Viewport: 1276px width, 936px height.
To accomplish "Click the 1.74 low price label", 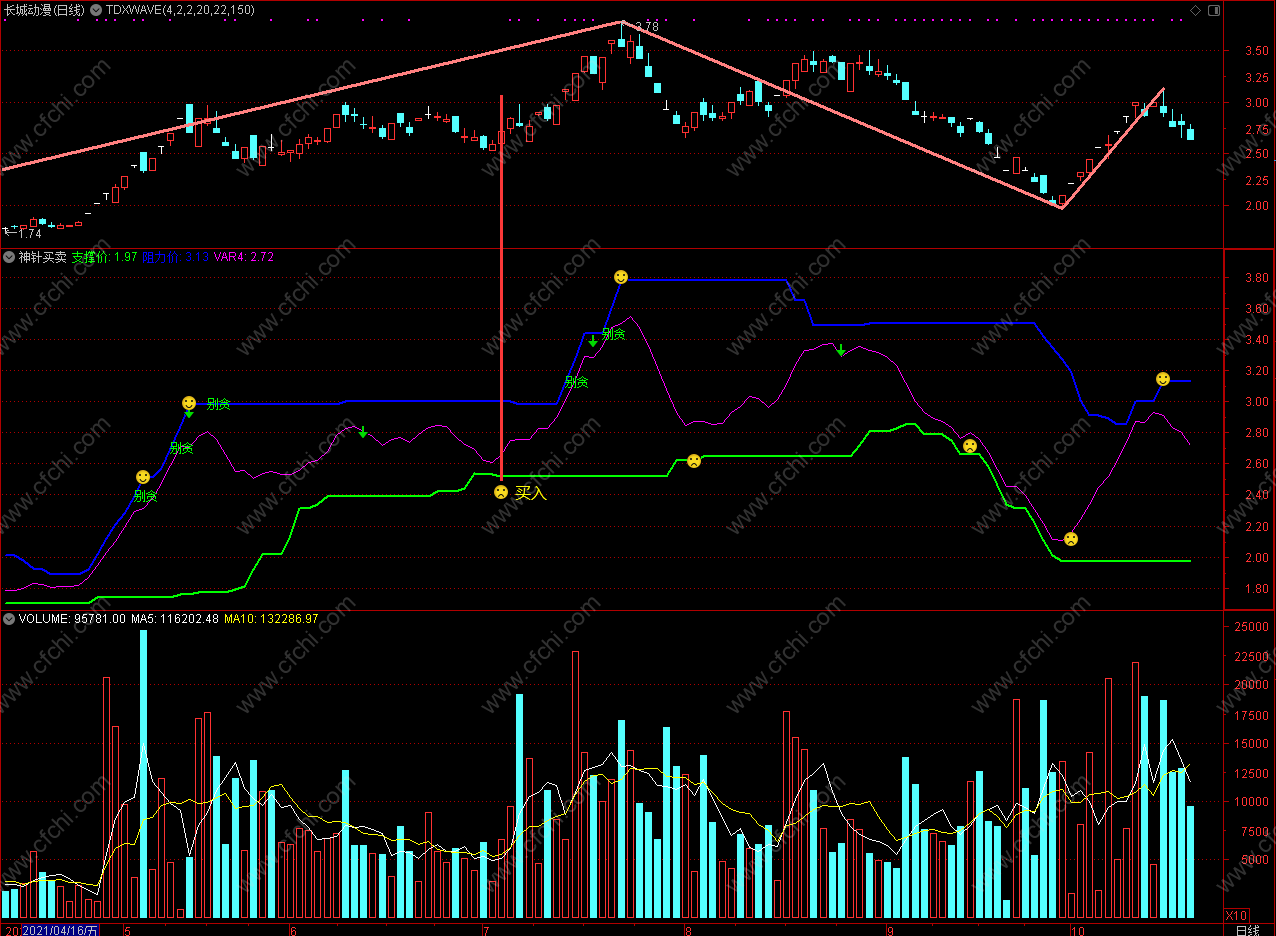I will coord(29,233).
